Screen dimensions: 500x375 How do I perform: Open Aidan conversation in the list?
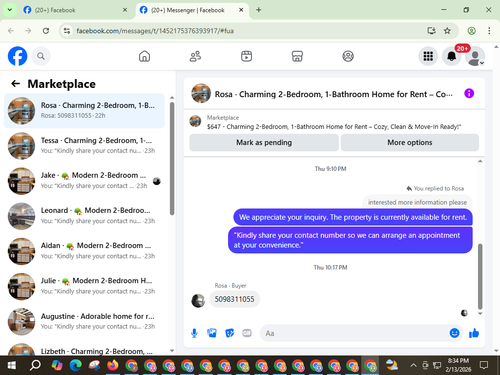[84, 251]
